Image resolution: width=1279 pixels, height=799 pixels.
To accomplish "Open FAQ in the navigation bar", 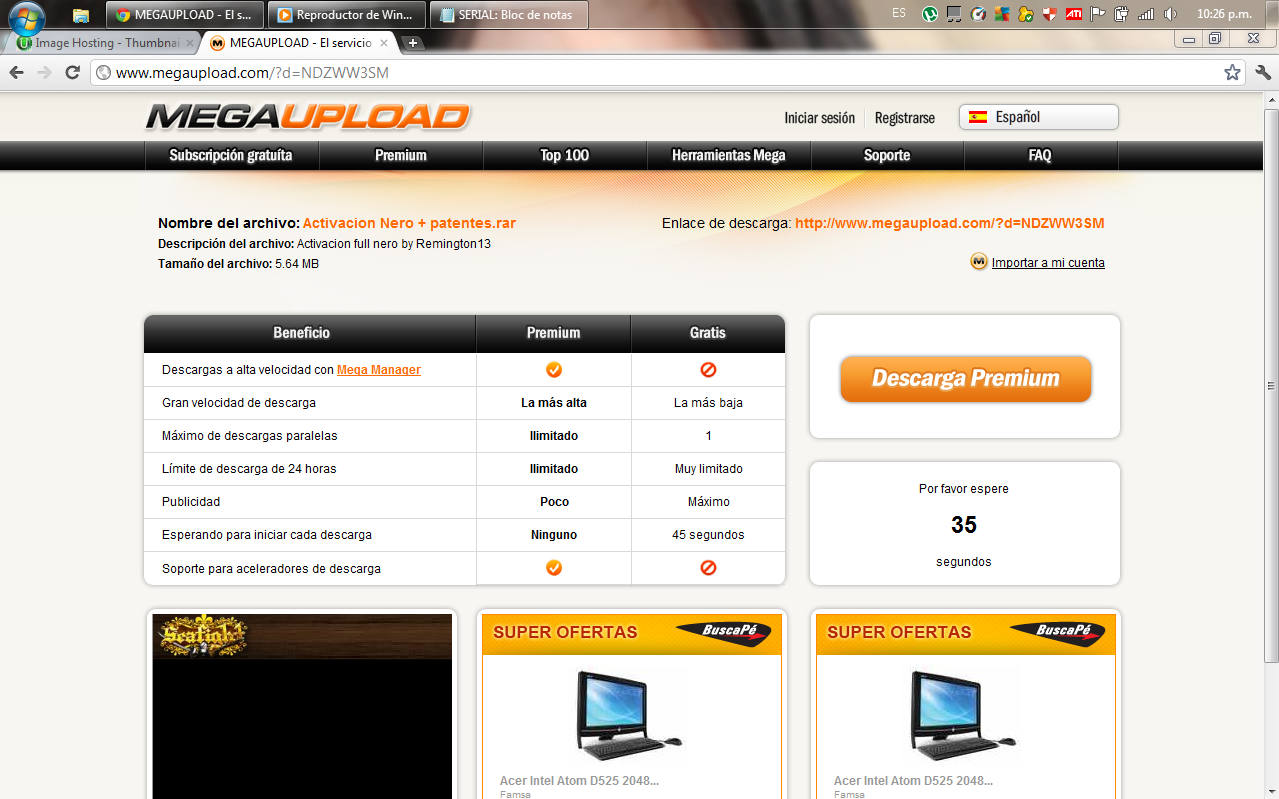I will [1040, 155].
